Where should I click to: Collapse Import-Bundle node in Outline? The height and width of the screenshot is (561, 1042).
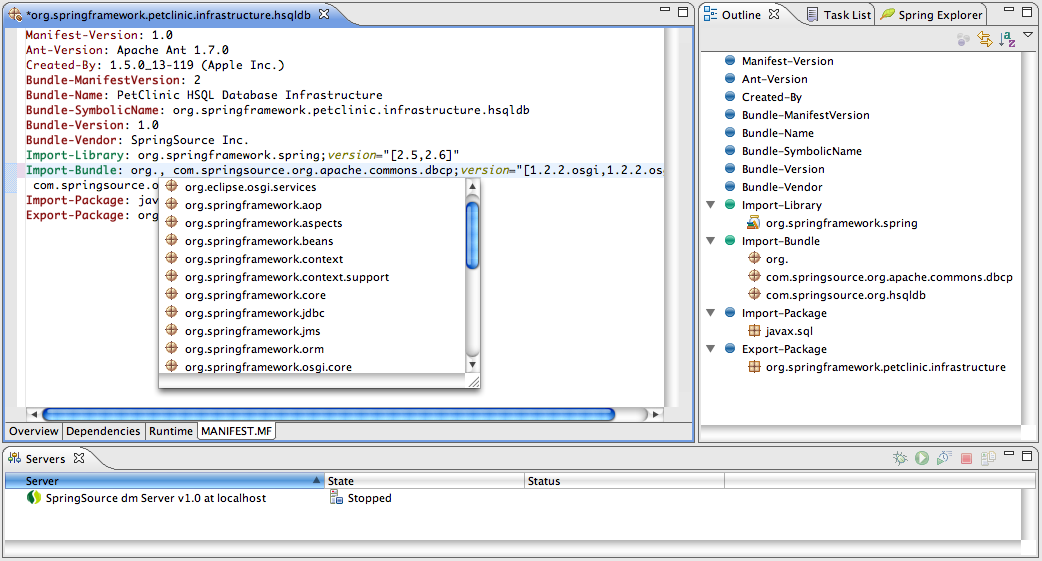(x=710, y=241)
